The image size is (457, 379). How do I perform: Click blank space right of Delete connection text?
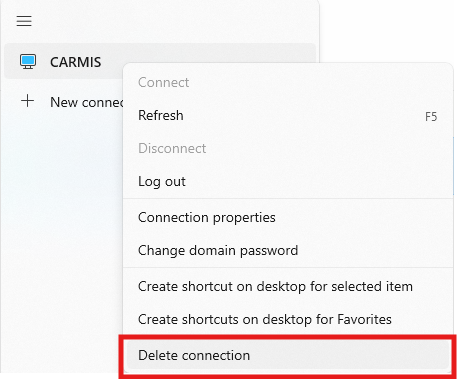350,355
